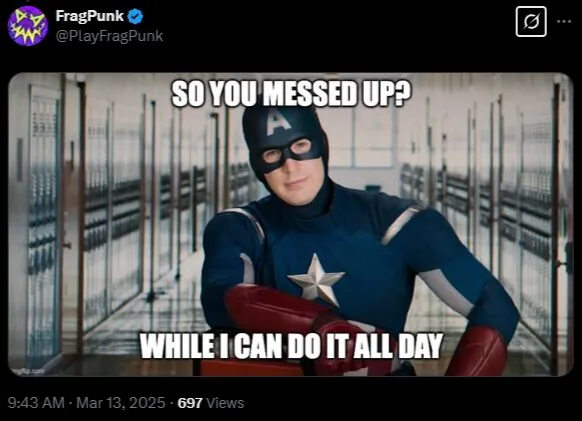Click the 9:43 AM timestamp
This screenshot has height=421, width=582.
tap(36, 403)
